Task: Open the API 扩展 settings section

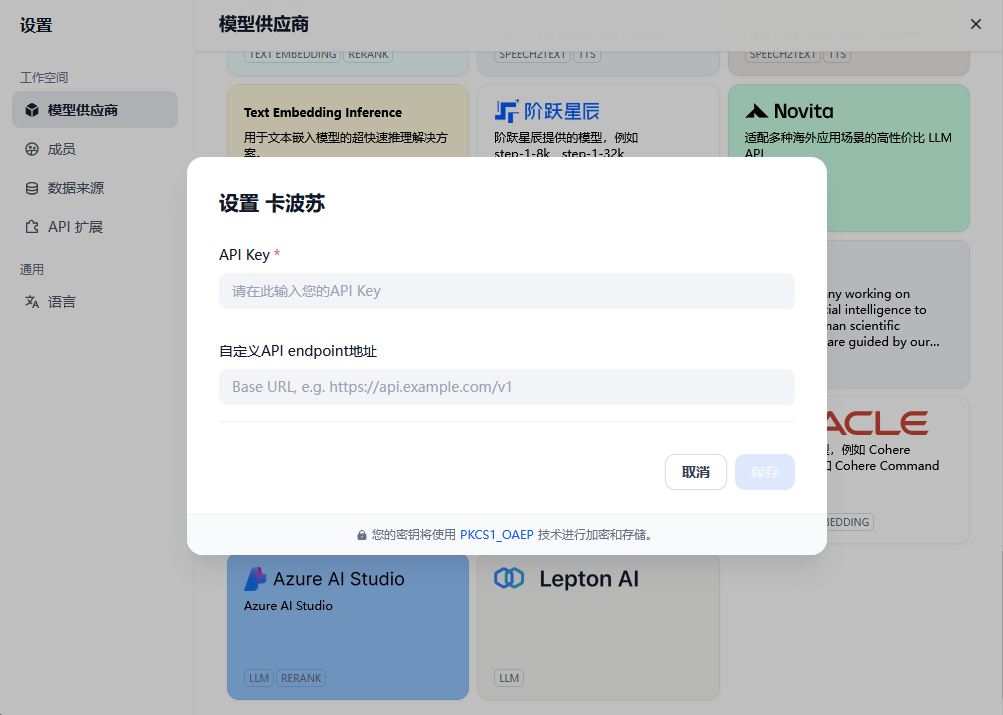Action: tap(75, 227)
